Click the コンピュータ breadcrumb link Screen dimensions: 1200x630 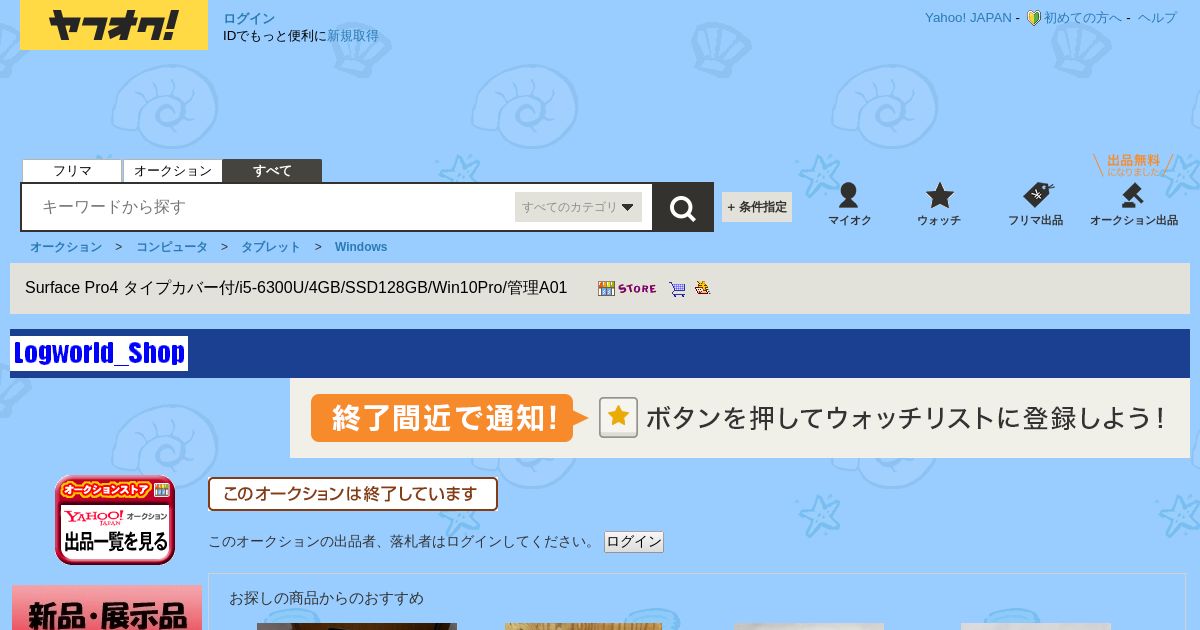[172, 247]
